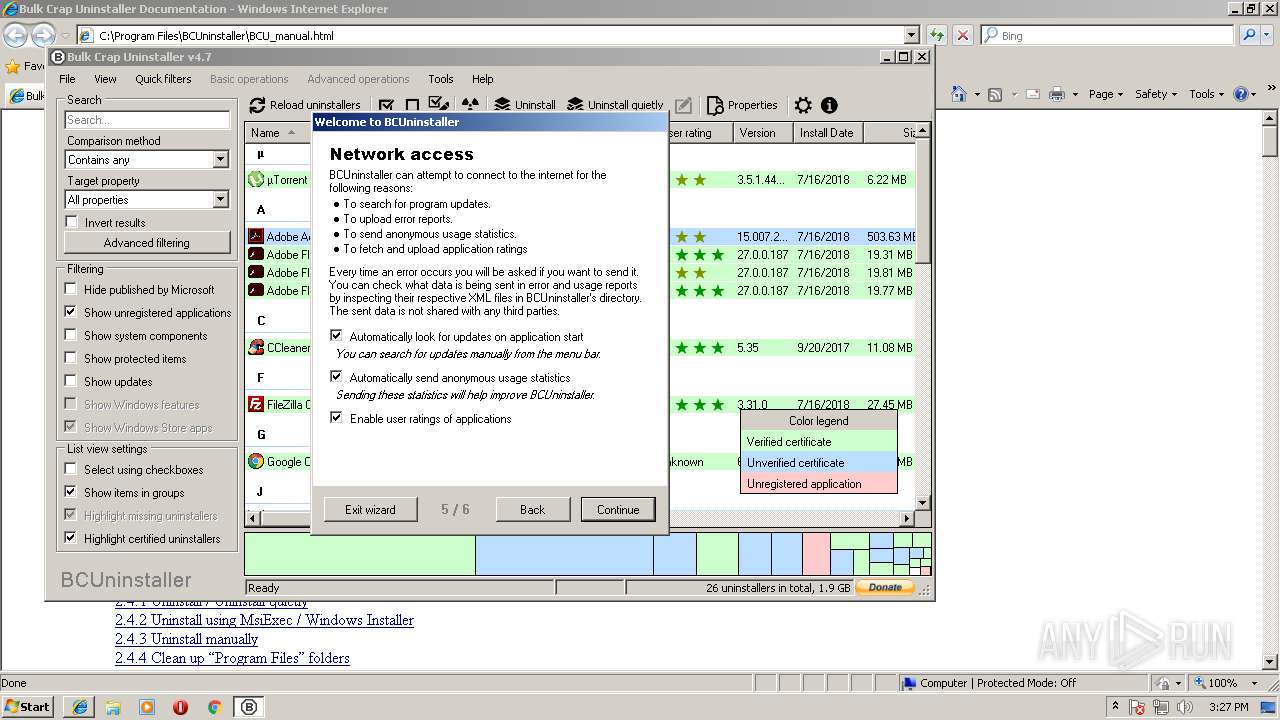Click the Print icon in IE toolbar
1280x720 pixels.
[1057, 94]
